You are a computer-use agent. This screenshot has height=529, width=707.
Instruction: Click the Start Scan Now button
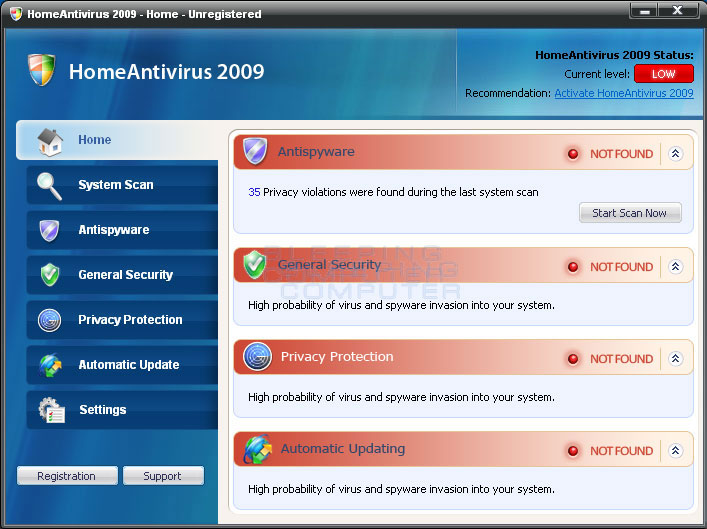click(630, 213)
